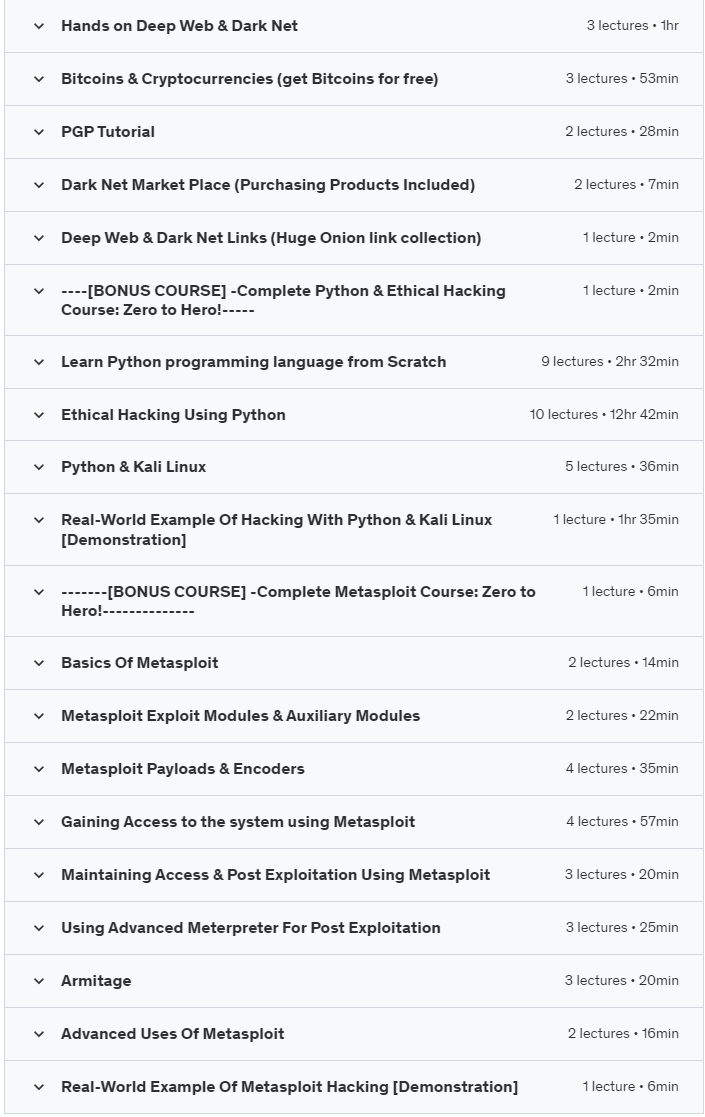This screenshot has width=705, height=1117.
Task: Expand chevron for Learn Python programming language
Action: 39,362
